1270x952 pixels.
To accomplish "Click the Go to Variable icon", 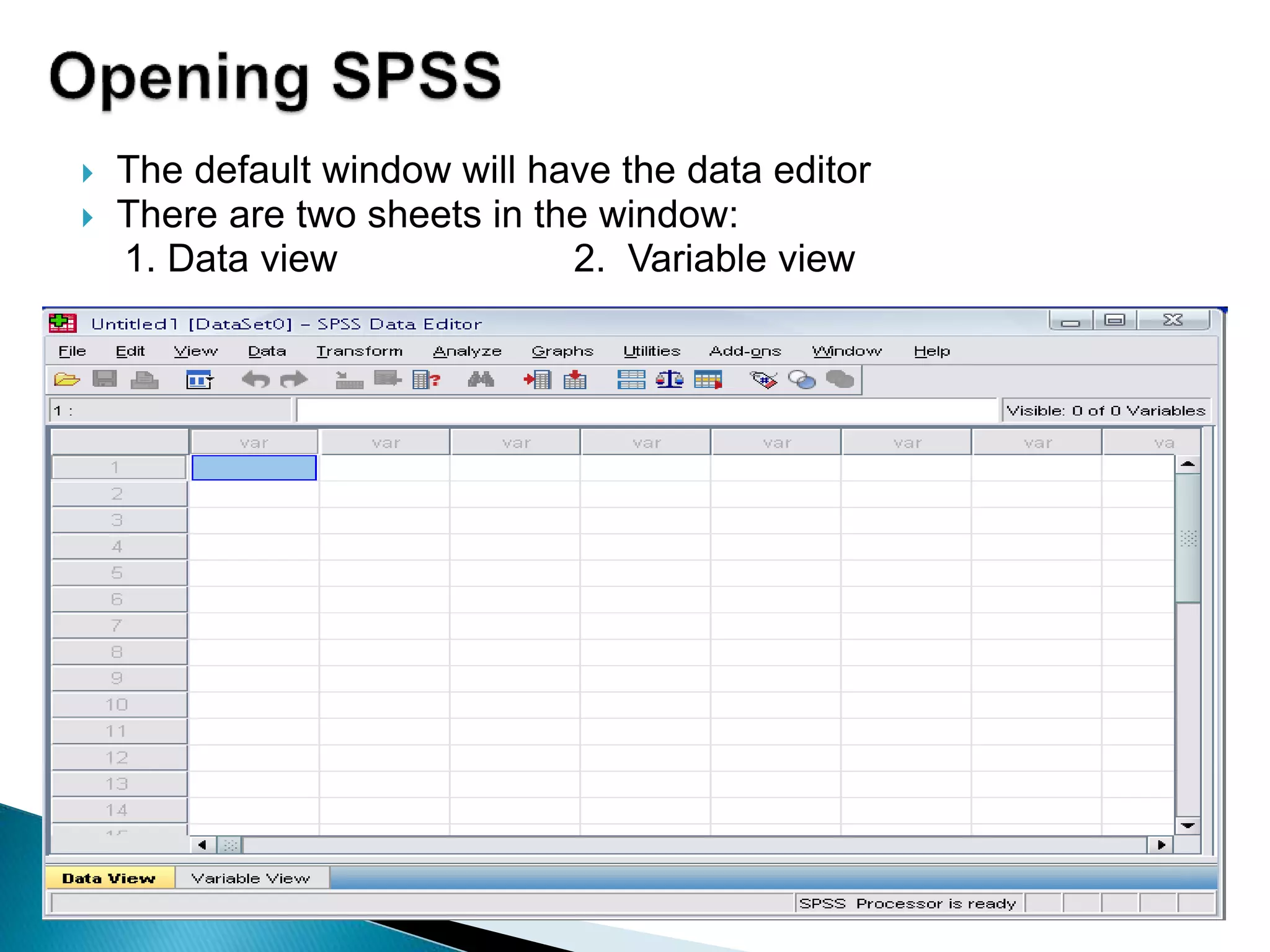I will pos(388,379).
